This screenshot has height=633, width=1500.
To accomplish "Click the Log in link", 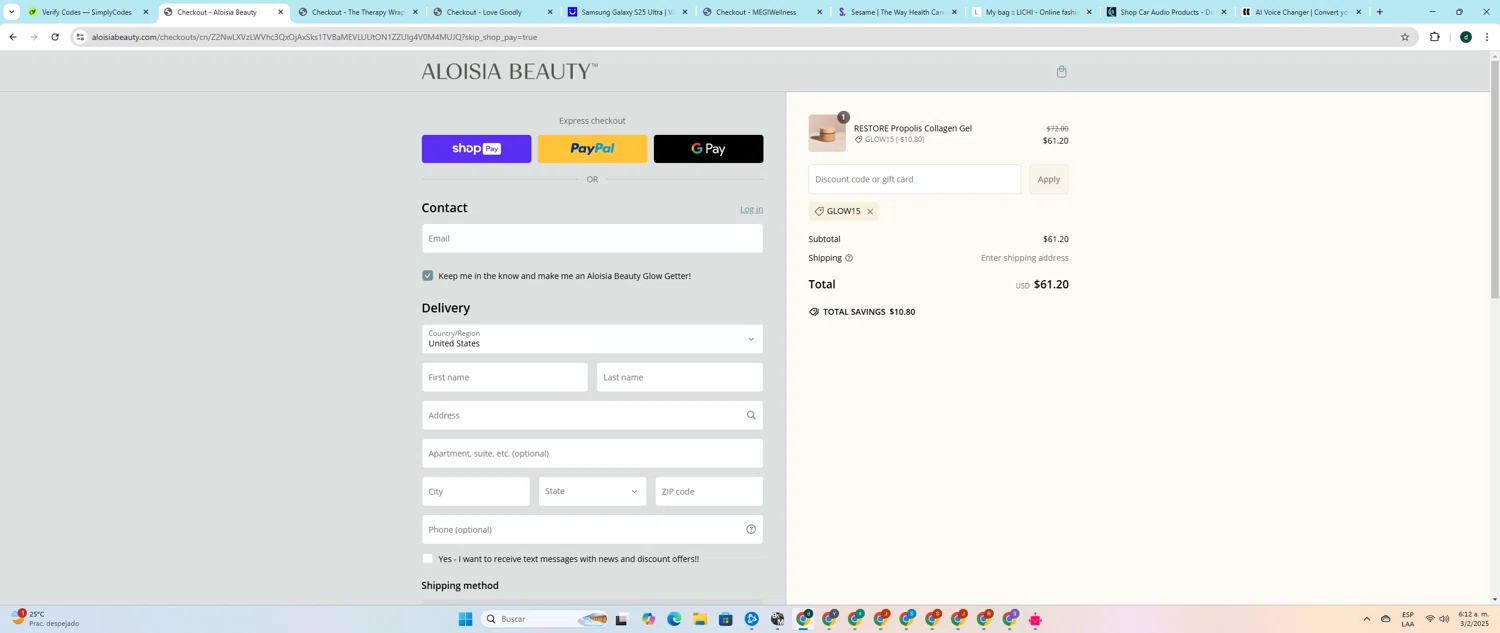I will [x=751, y=209].
